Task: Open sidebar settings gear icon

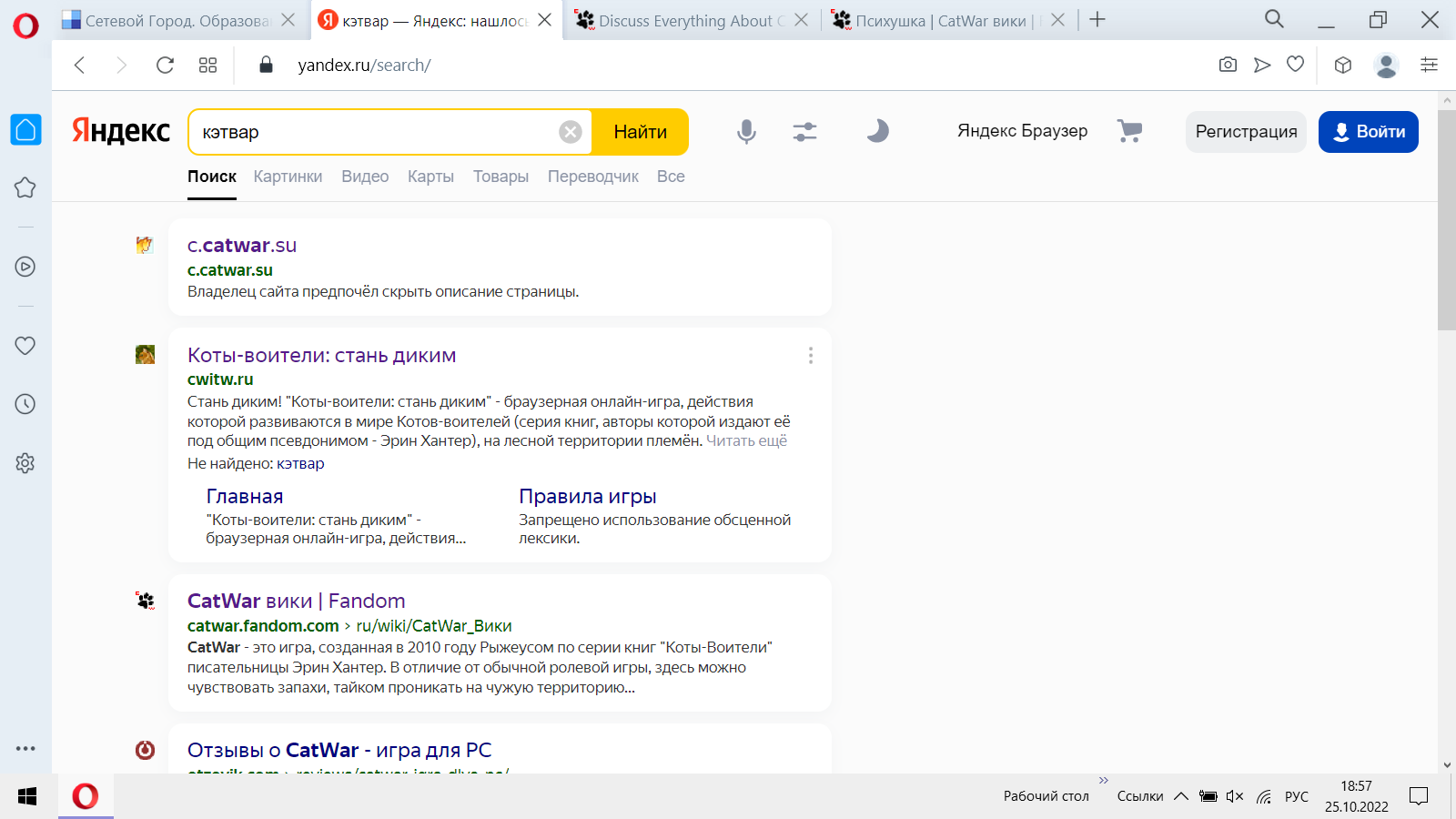Action: pos(25,463)
